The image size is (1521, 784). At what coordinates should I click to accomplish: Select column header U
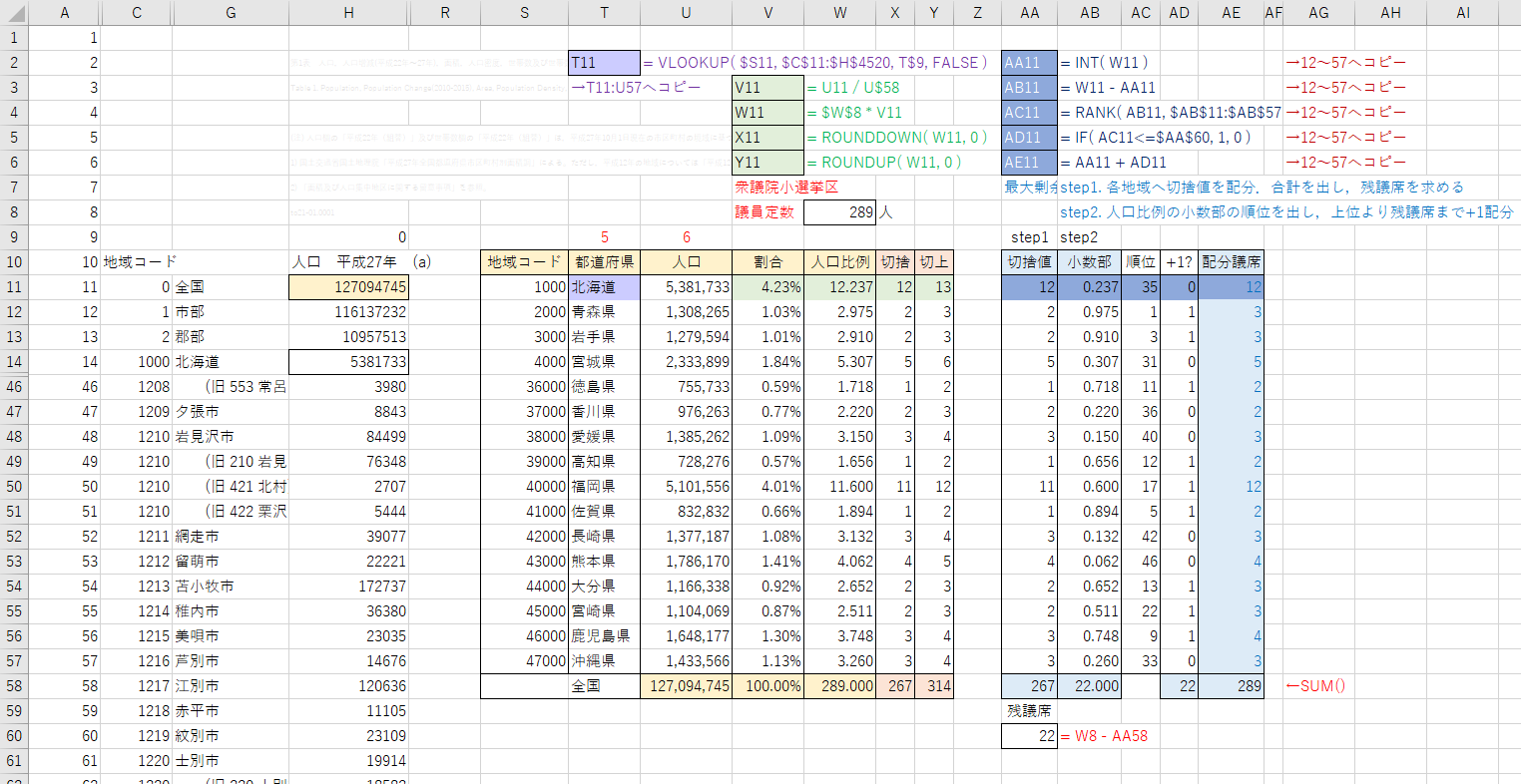[x=686, y=12]
